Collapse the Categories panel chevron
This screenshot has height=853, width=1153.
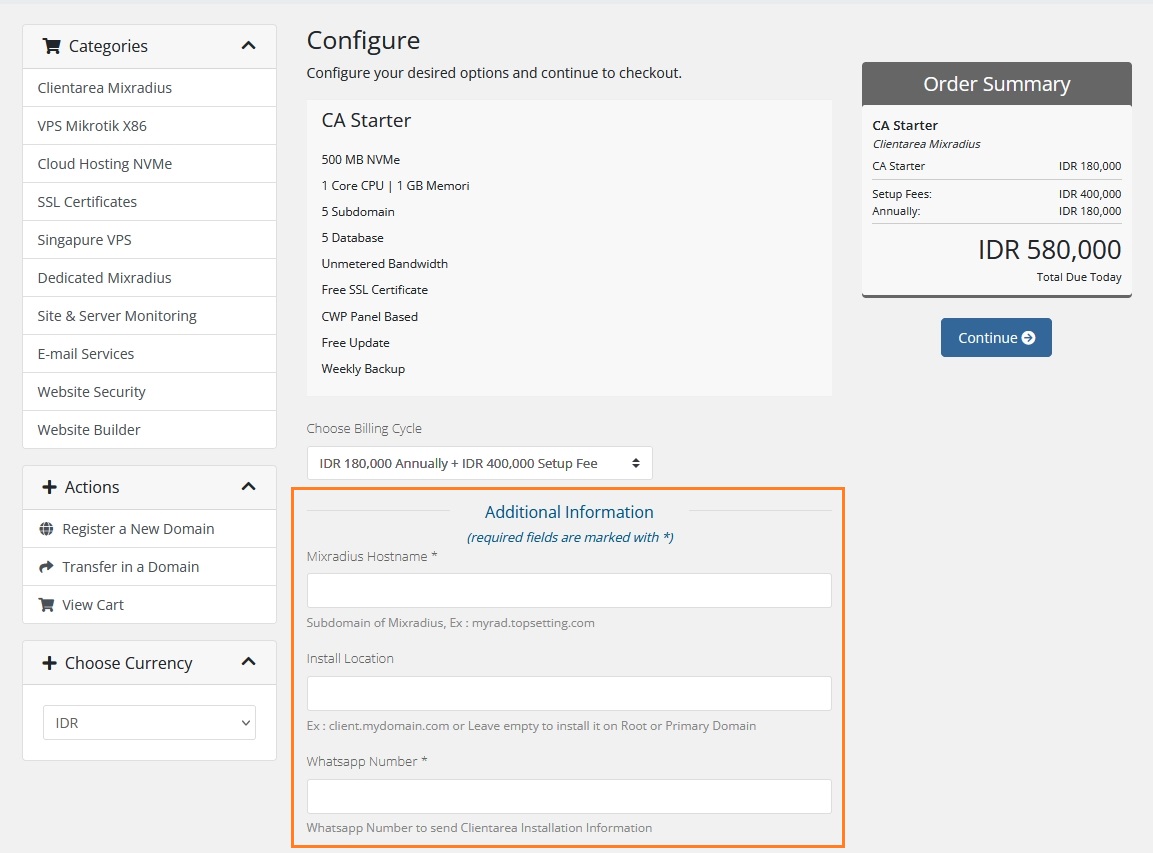click(x=249, y=46)
